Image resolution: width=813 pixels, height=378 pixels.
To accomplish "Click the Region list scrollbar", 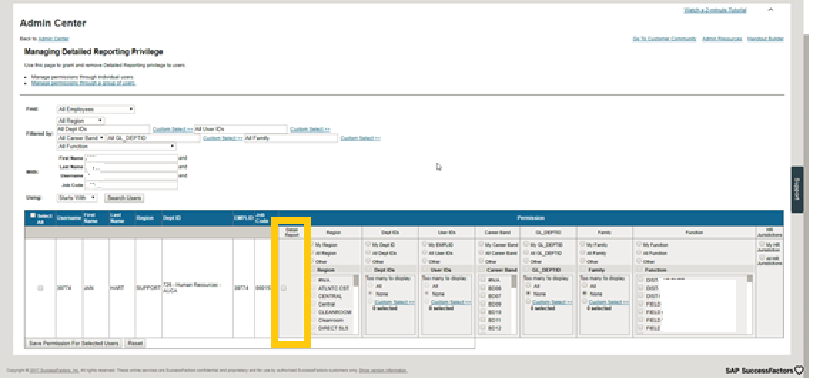I will [x=356, y=303].
